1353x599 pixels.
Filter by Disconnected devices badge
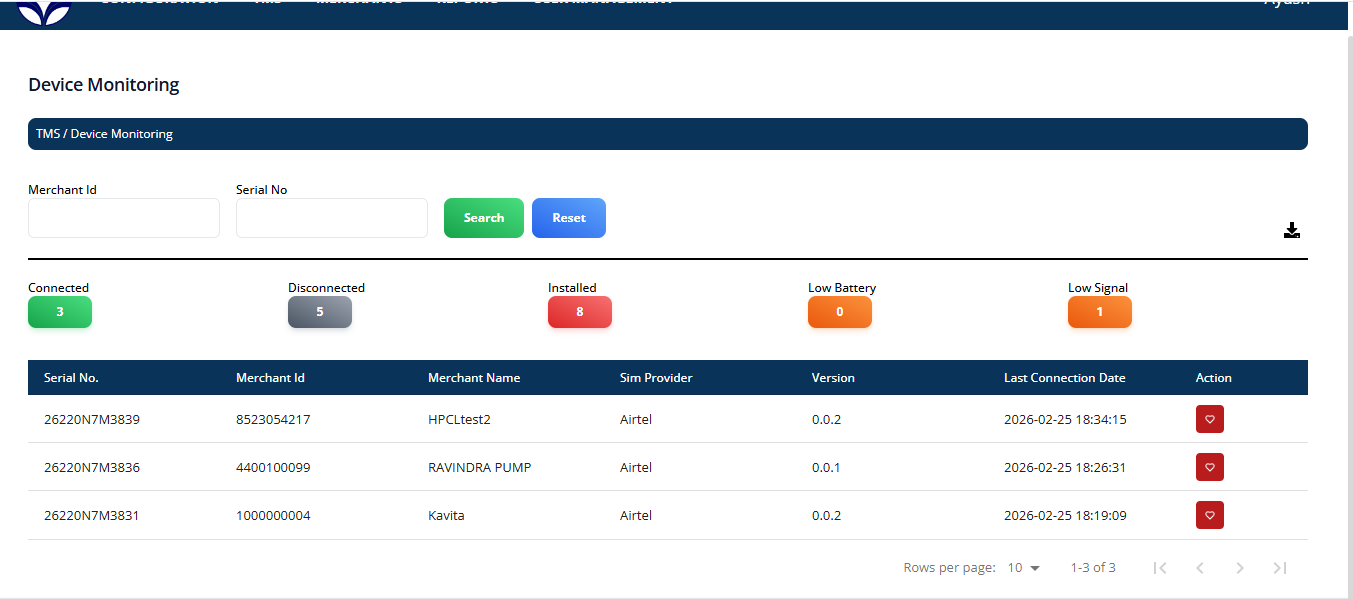tap(320, 312)
